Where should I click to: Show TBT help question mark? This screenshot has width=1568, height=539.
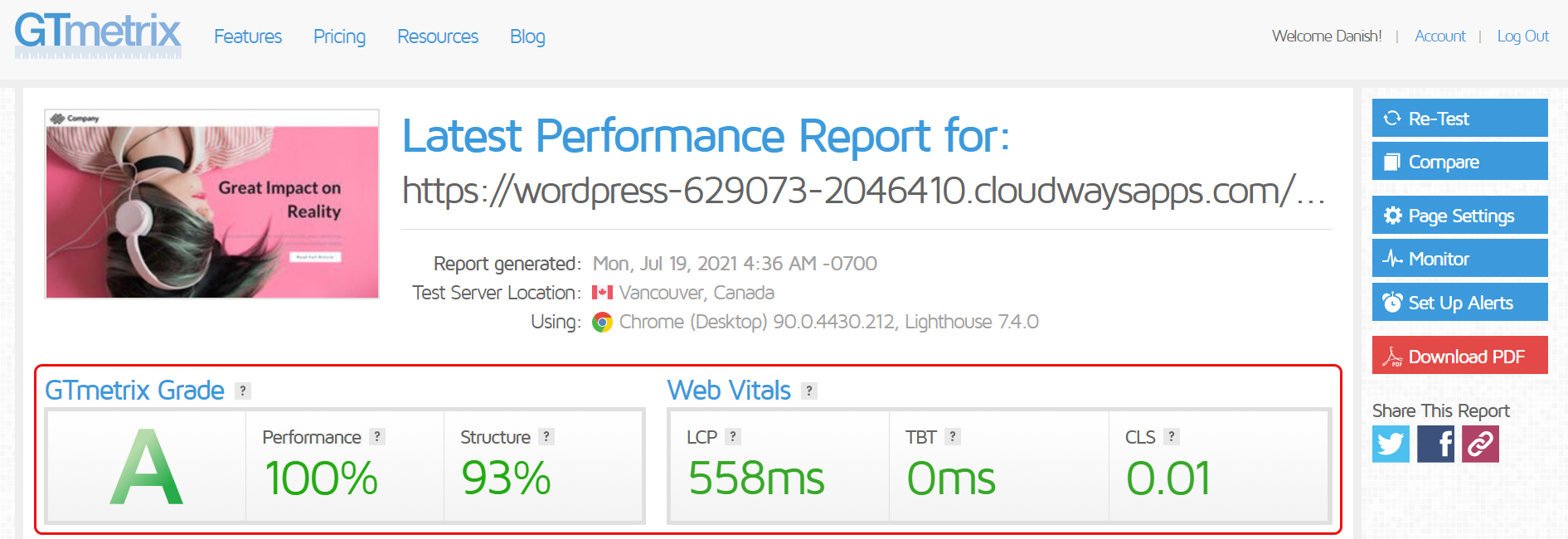(953, 437)
